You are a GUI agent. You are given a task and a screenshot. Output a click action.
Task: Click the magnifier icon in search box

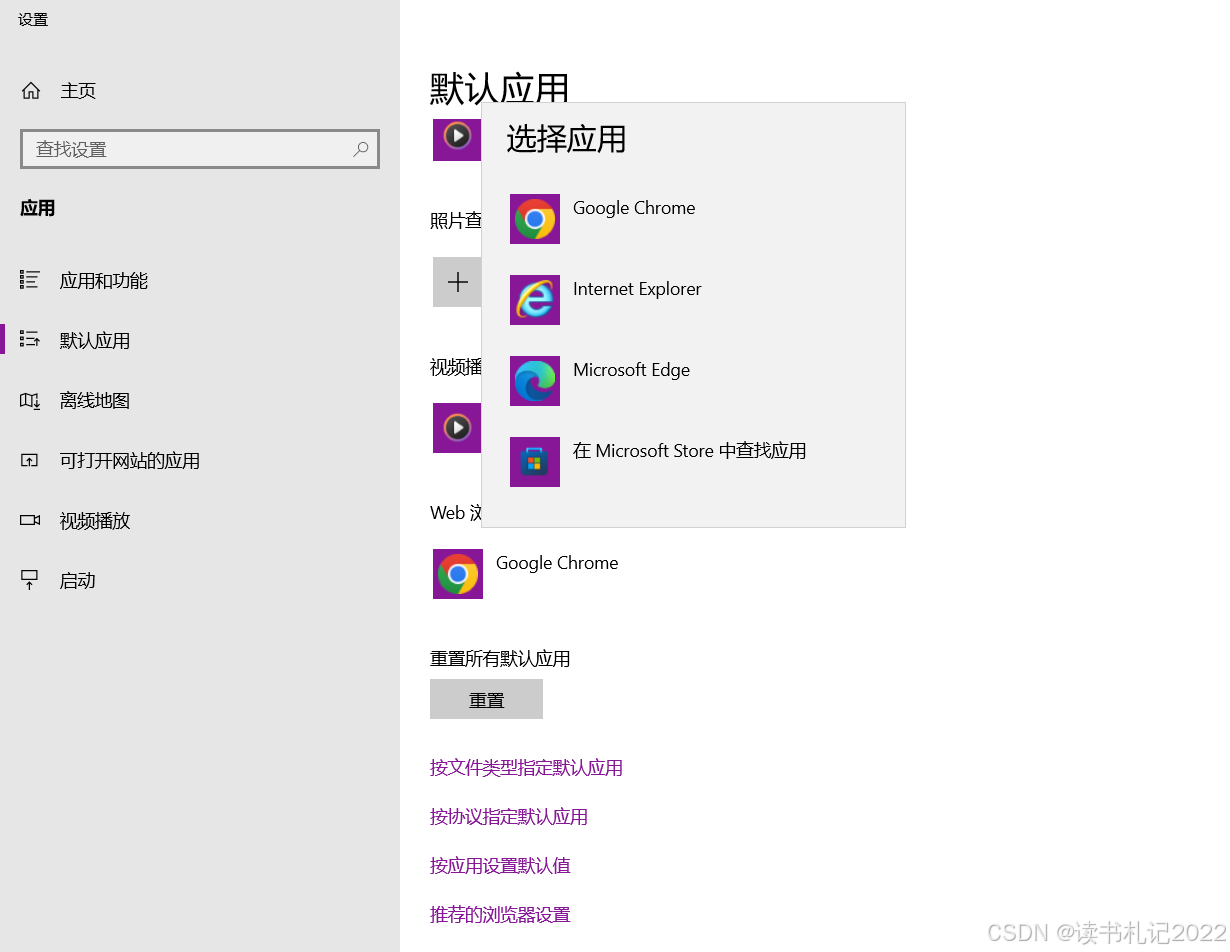click(361, 149)
